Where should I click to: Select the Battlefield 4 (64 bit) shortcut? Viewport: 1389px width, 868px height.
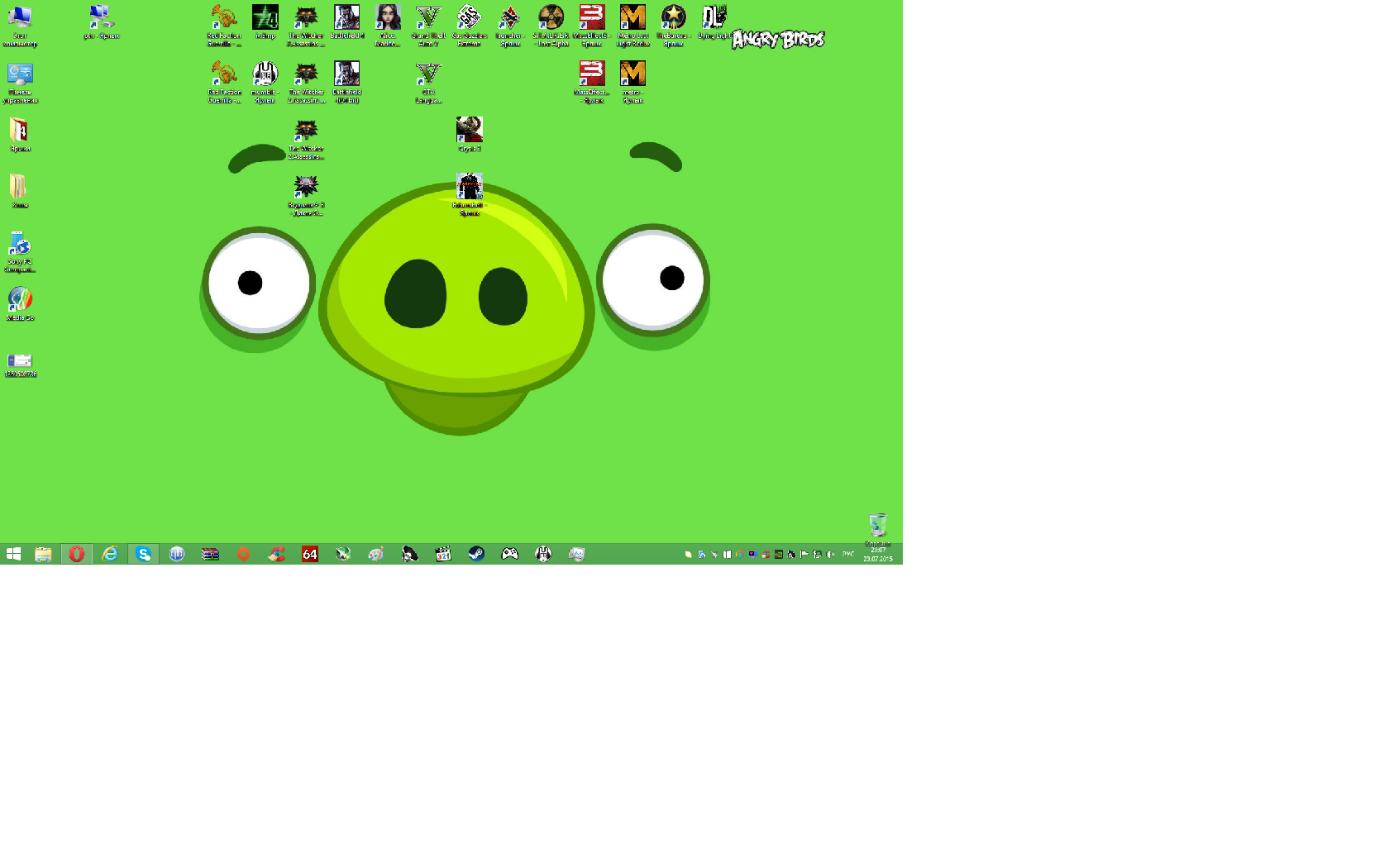(346, 83)
